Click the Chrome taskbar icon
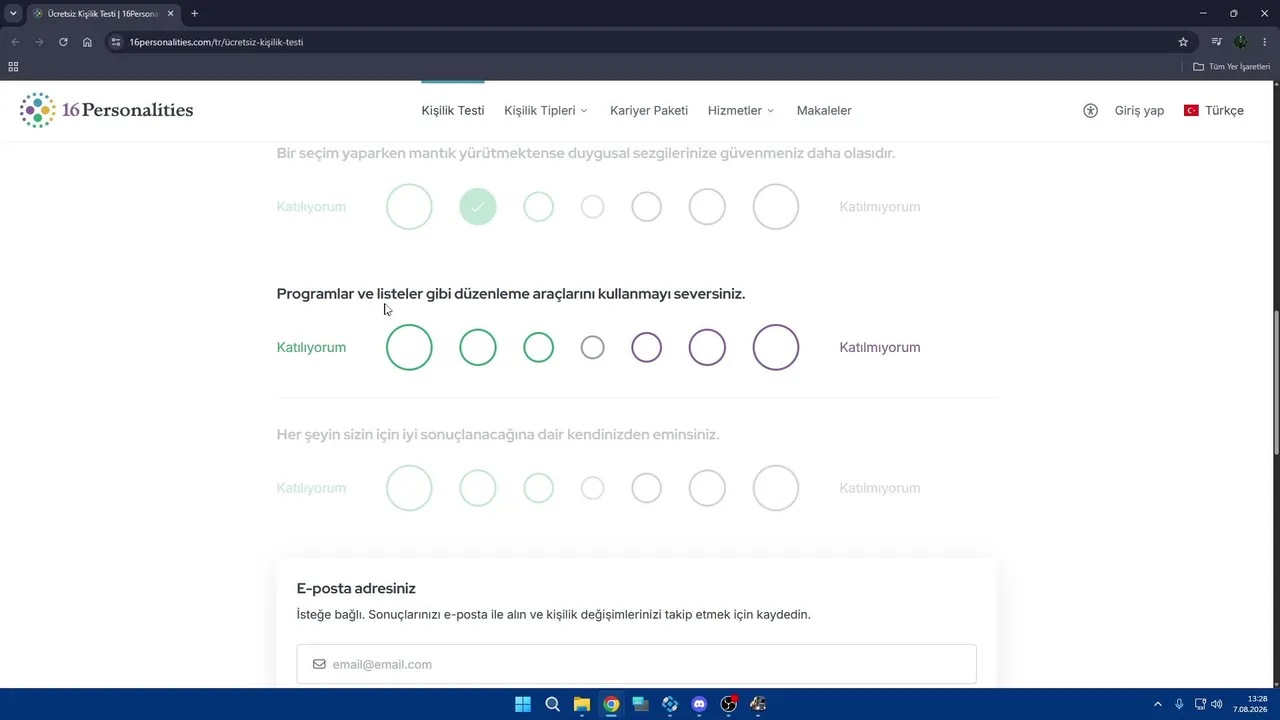The height and width of the screenshot is (720, 1280). [x=611, y=704]
